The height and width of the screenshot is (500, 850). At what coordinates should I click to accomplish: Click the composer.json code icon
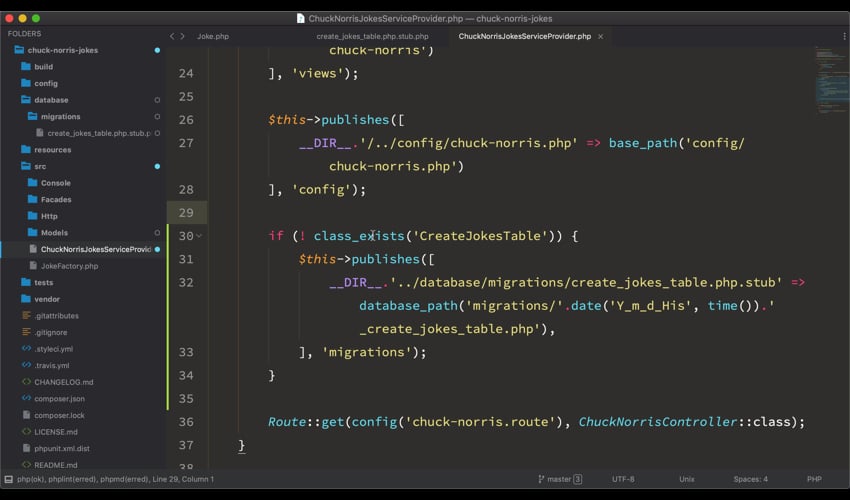(x=26, y=398)
